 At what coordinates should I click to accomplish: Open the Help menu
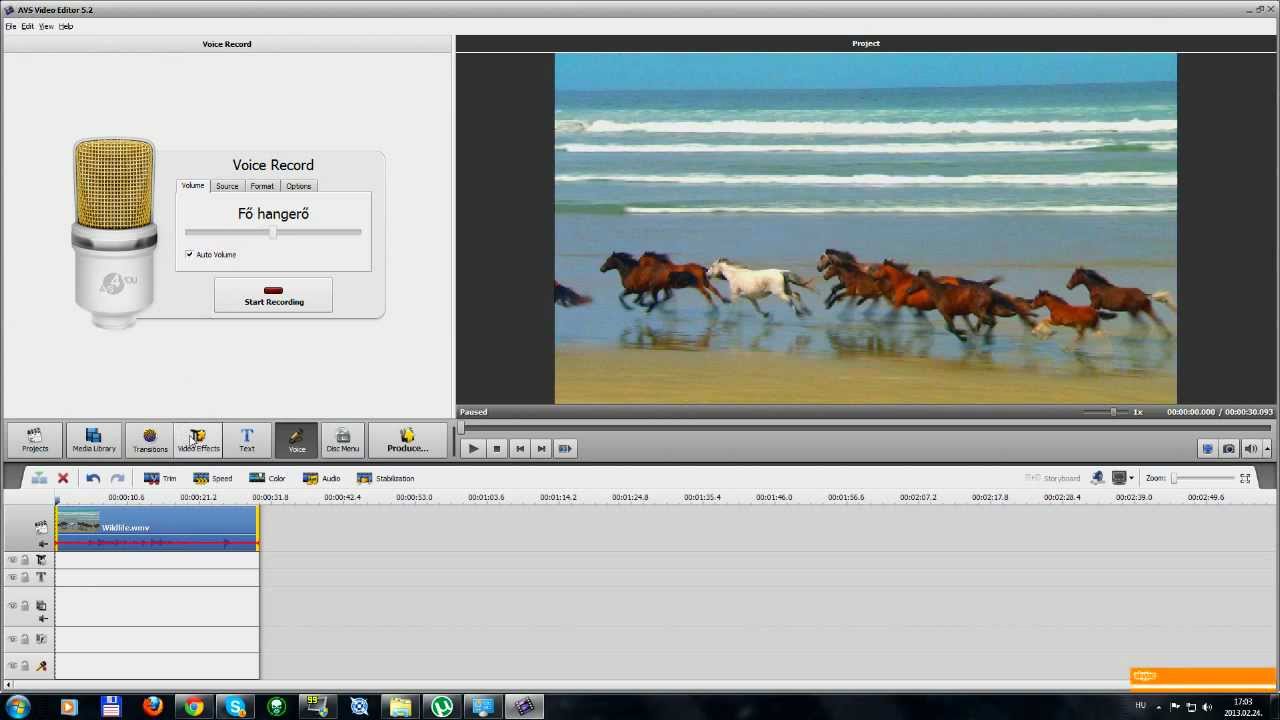(66, 26)
